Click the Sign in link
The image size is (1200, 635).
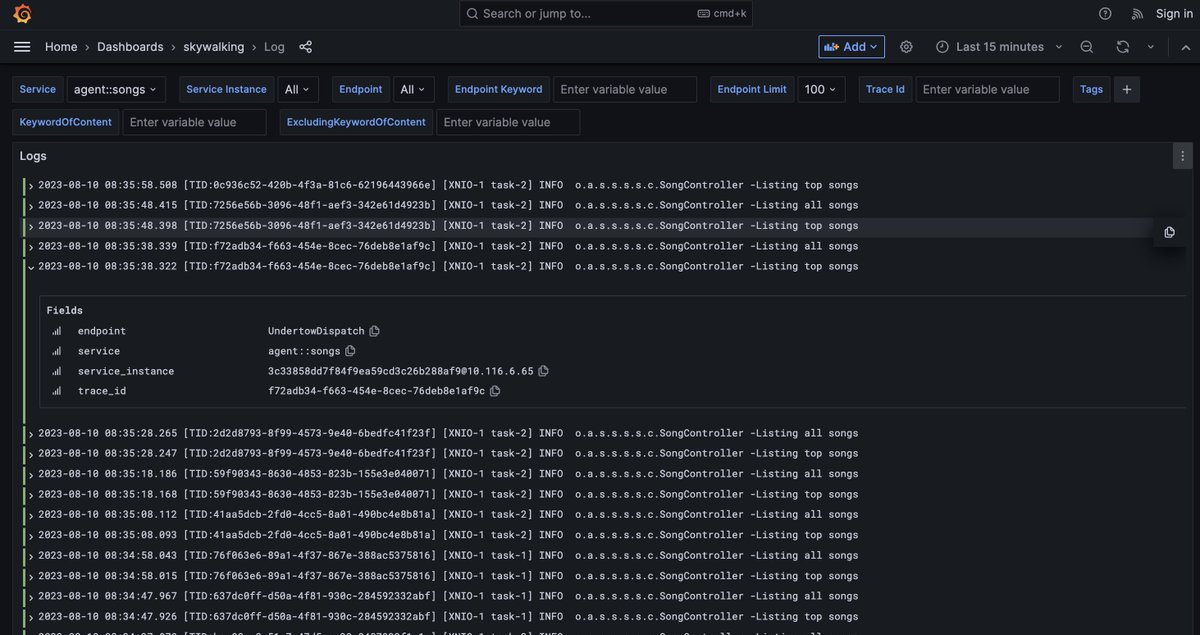point(1174,14)
